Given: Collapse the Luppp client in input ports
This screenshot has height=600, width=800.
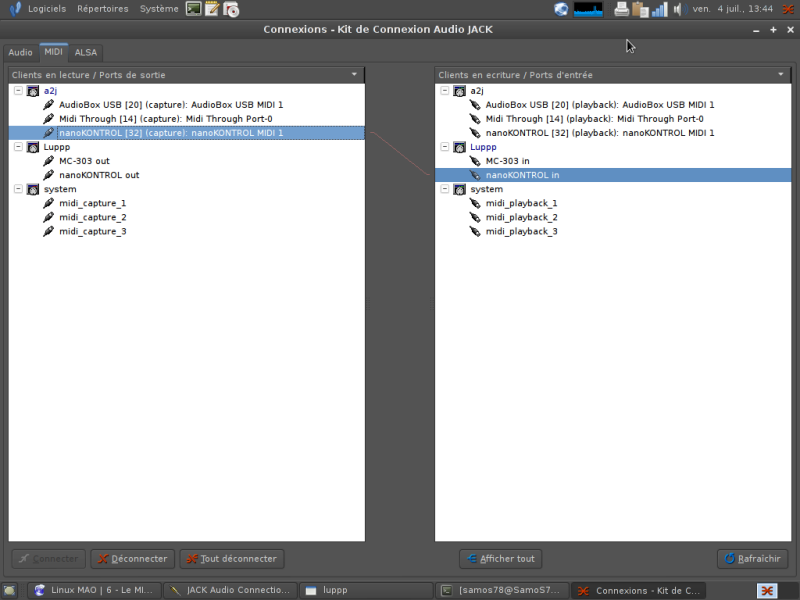Looking at the screenshot, I should pos(445,147).
